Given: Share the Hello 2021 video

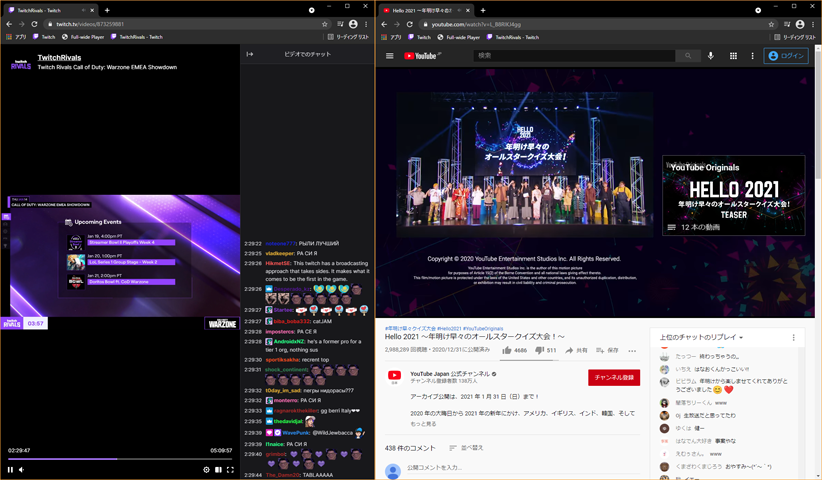Looking at the screenshot, I should coord(576,351).
